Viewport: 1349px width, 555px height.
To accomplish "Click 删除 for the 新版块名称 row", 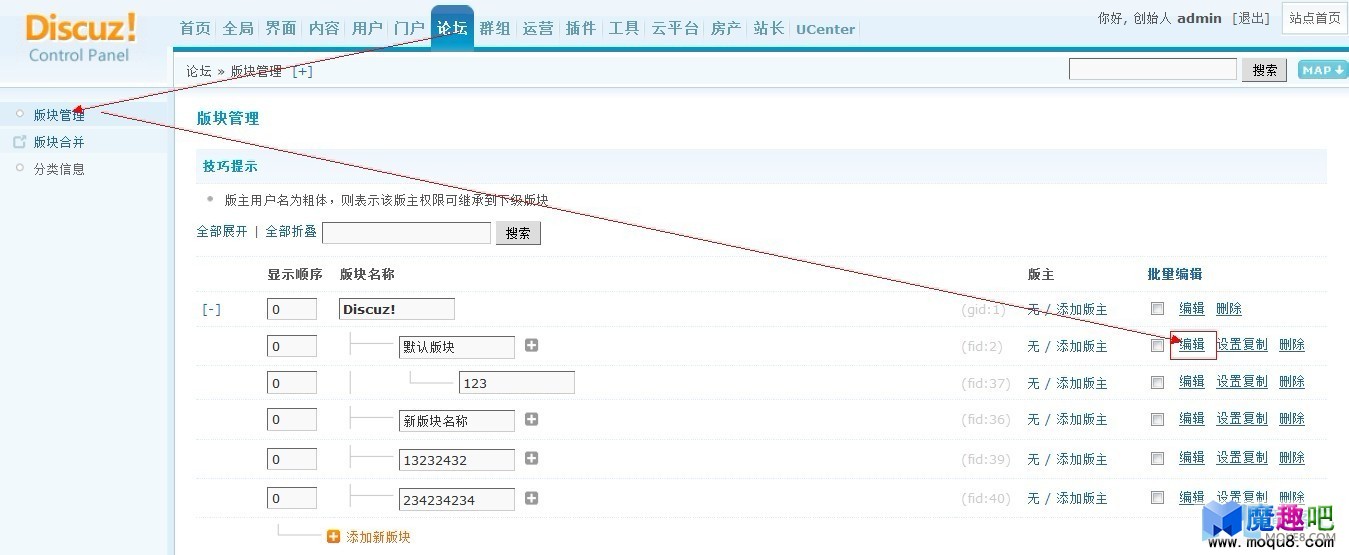I will tap(1292, 418).
